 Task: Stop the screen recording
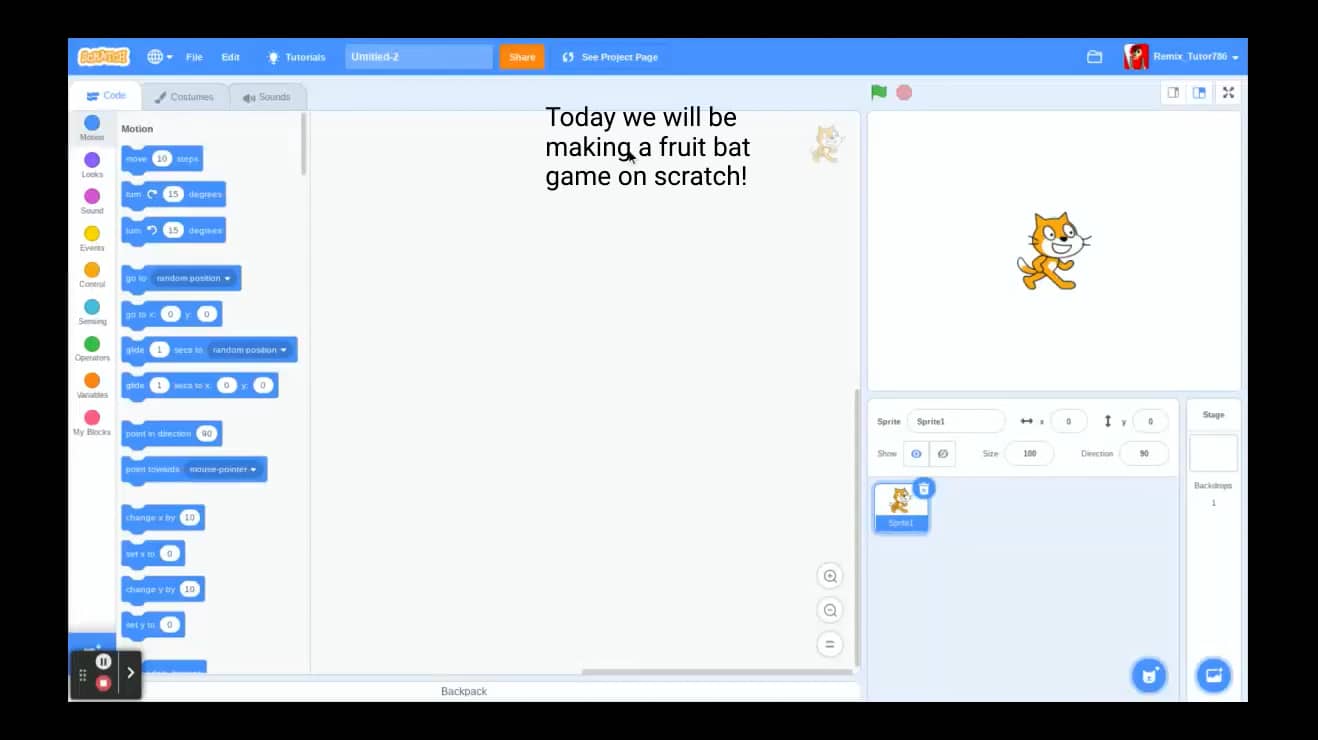coord(103,683)
